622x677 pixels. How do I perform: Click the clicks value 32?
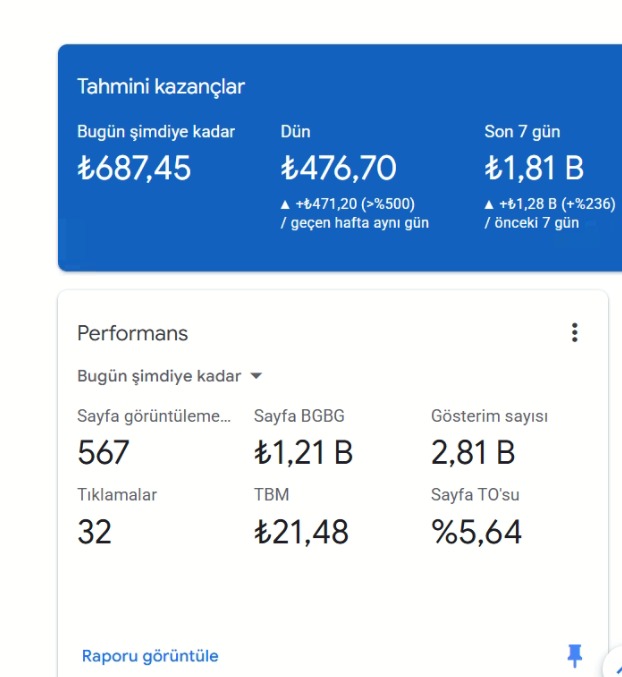(95, 531)
